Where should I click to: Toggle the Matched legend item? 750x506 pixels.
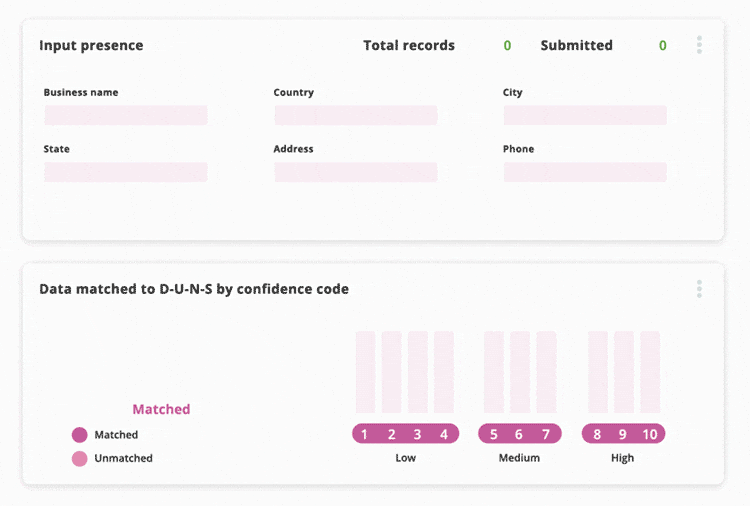(116, 435)
